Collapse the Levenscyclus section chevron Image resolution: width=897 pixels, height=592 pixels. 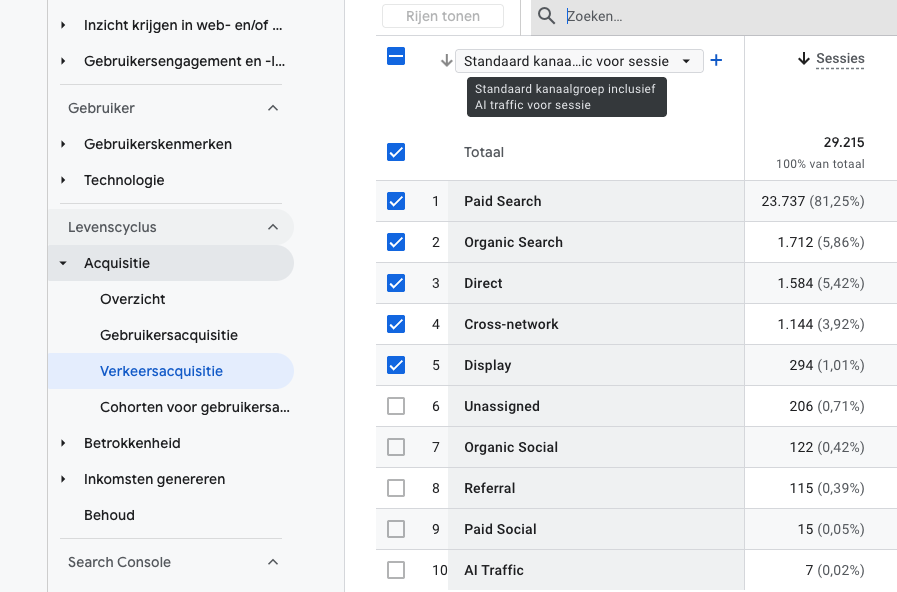[x=273, y=227]
